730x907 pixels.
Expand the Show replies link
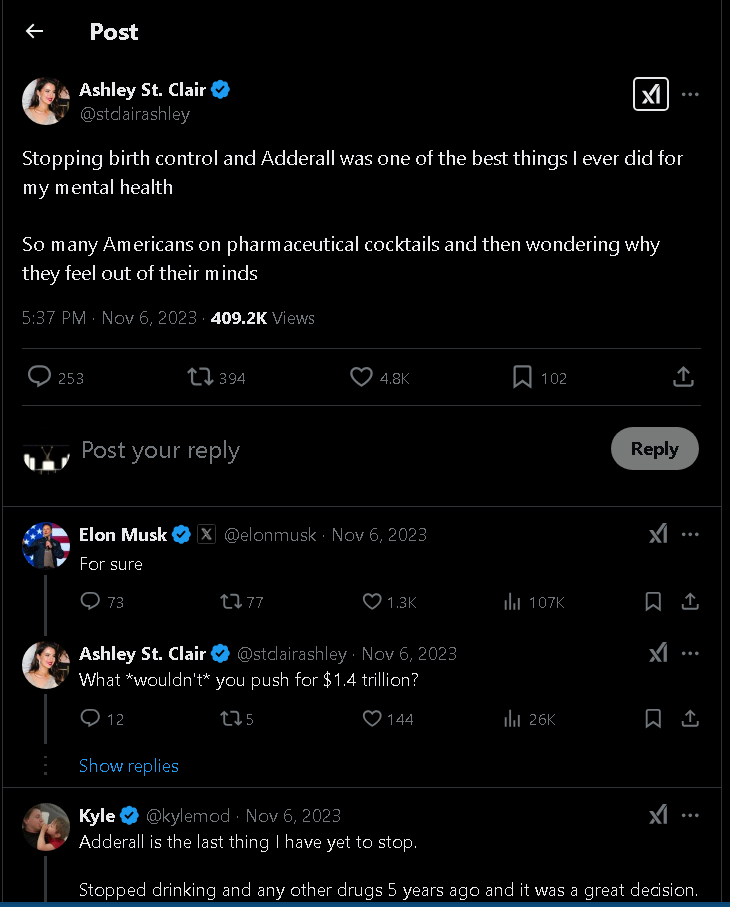(129, 766)
